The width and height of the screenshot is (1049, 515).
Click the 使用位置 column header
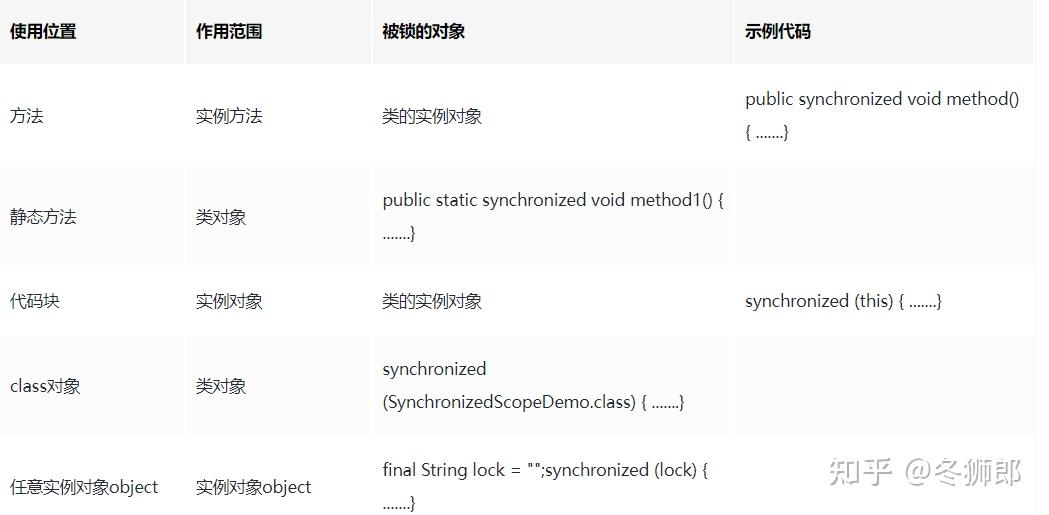(43, 31)
